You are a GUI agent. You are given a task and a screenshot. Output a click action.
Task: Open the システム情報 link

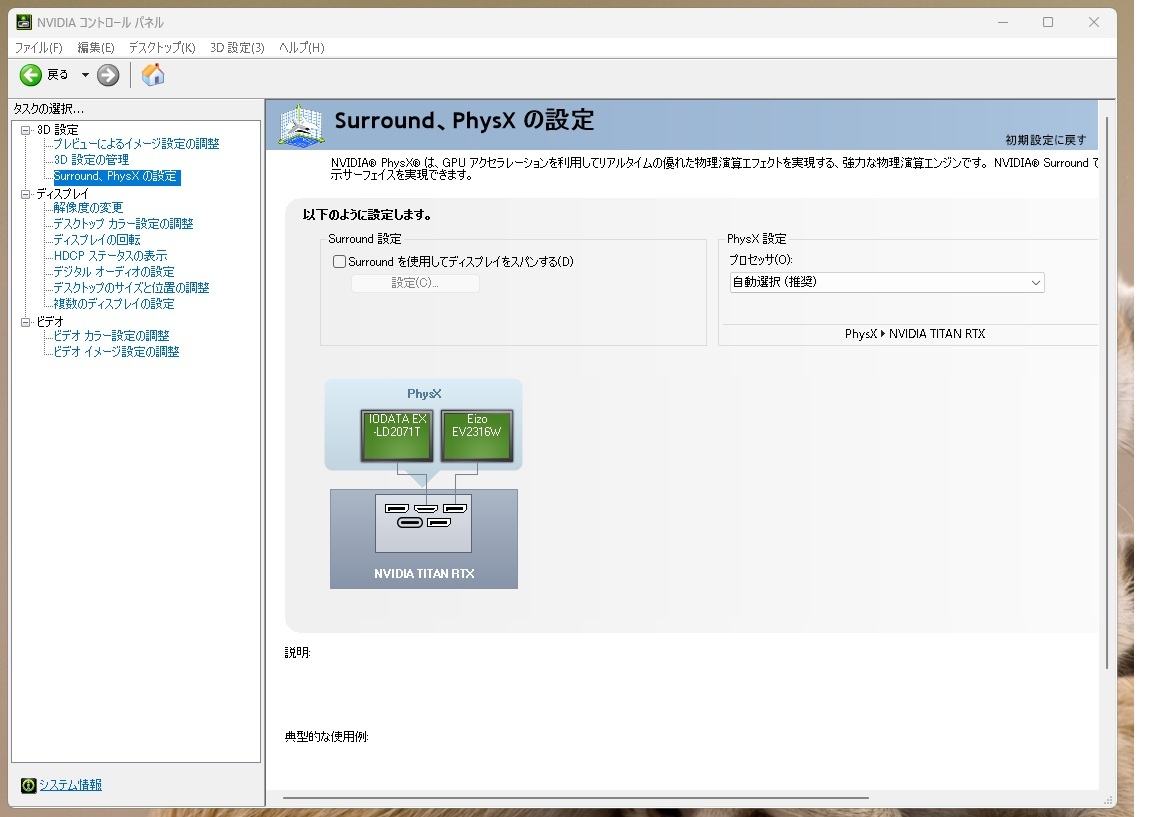71,785
